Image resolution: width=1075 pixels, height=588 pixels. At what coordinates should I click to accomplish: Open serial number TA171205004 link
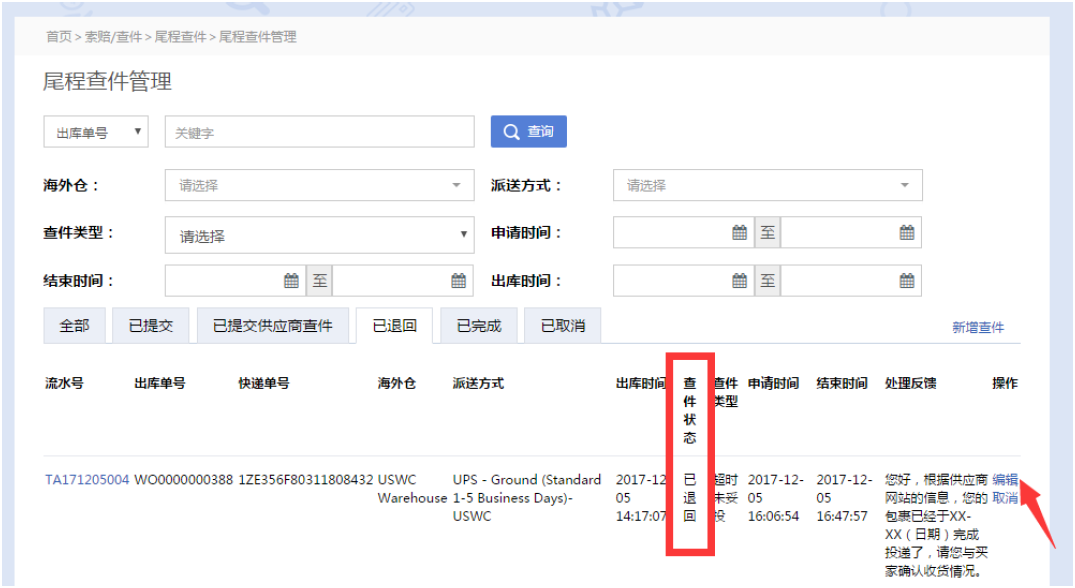point(87,480)
